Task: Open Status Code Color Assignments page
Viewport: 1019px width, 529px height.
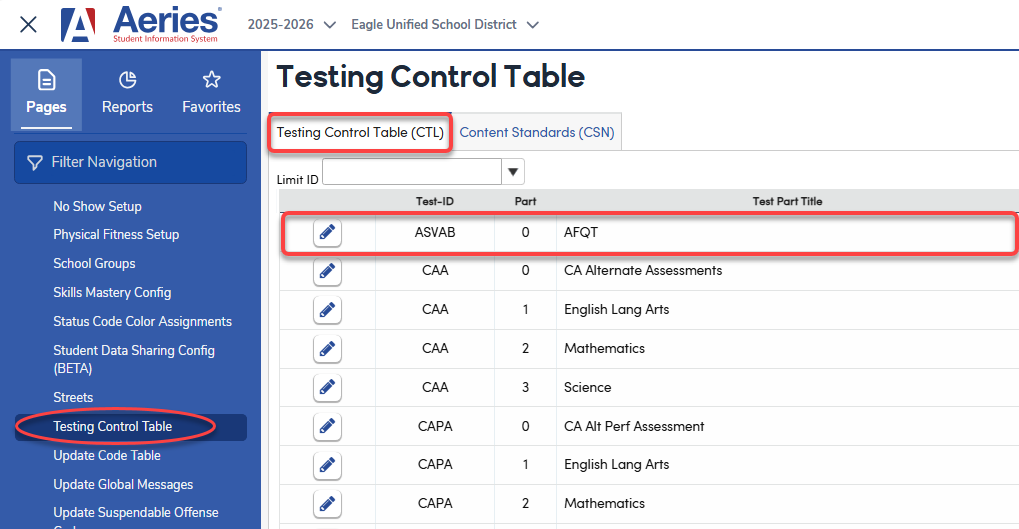Action: (x=142, y=322)
